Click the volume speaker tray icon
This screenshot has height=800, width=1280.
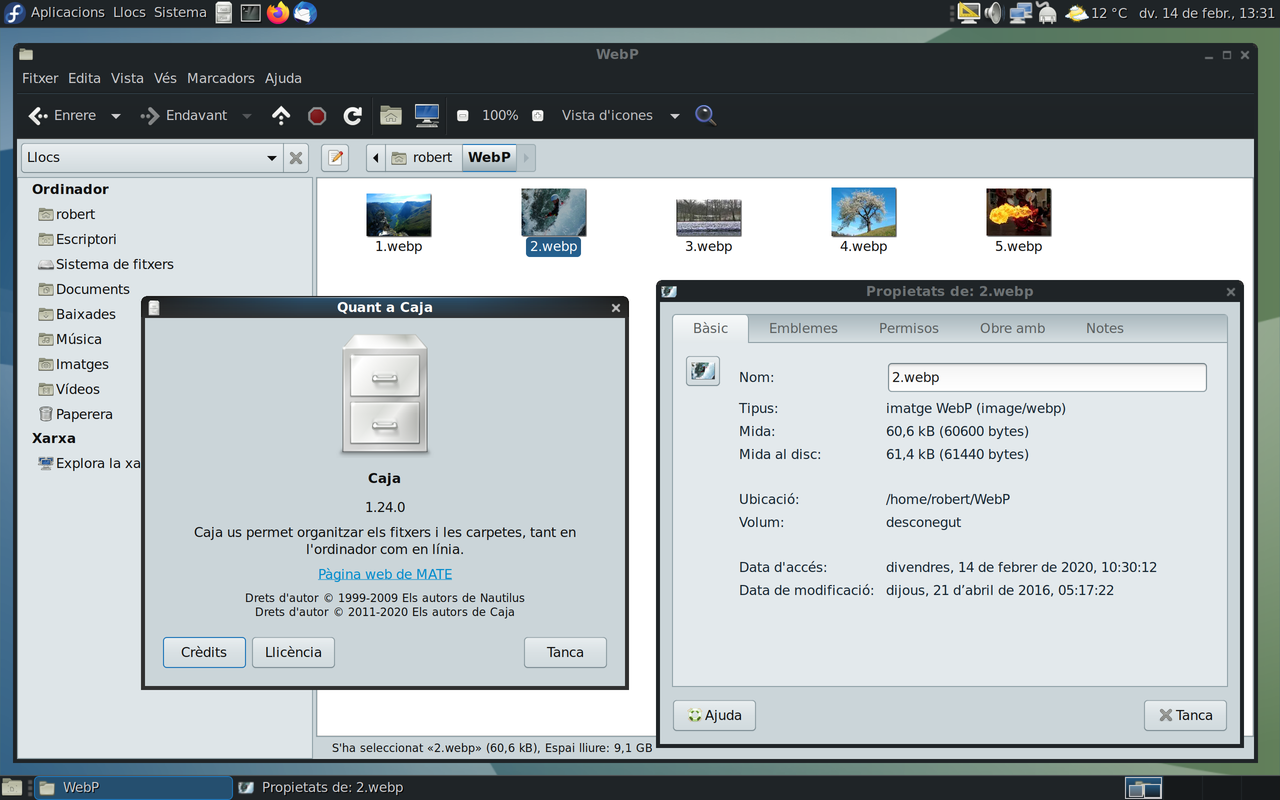pyautogui.click(x=993, y=13)
